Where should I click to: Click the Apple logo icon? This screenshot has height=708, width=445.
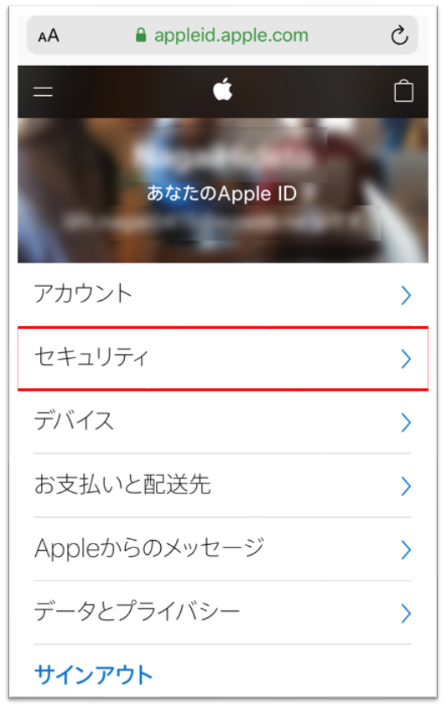pyautogui.click(x=222, y=89)
